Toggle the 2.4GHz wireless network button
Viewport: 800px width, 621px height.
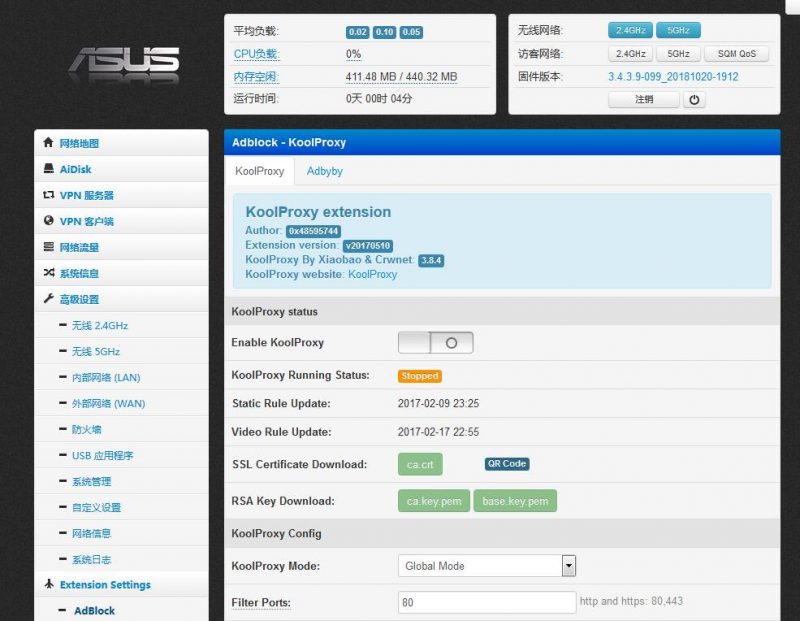point(630,30)
